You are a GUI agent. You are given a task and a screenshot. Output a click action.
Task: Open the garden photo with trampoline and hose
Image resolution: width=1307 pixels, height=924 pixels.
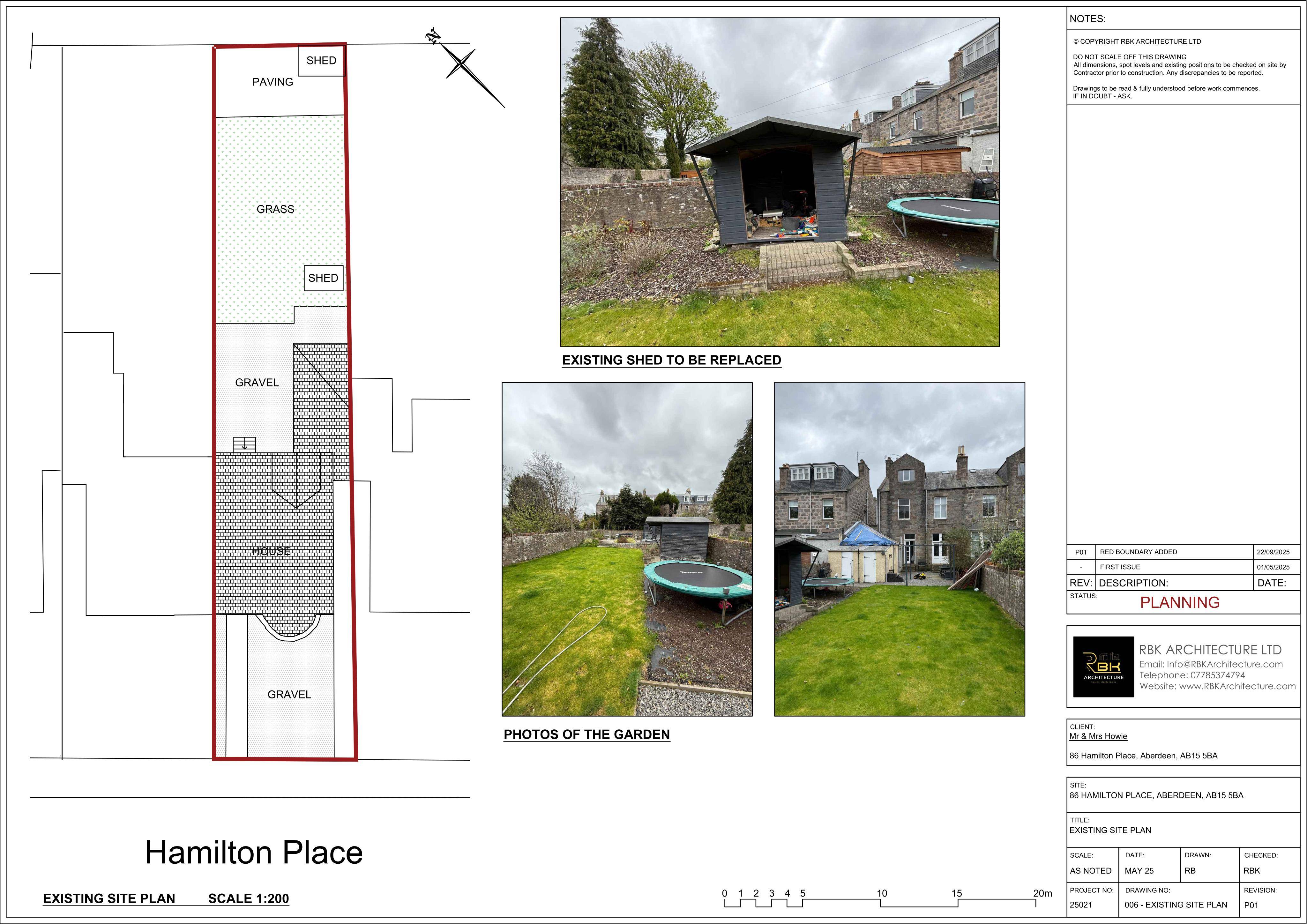click(627, 549)
